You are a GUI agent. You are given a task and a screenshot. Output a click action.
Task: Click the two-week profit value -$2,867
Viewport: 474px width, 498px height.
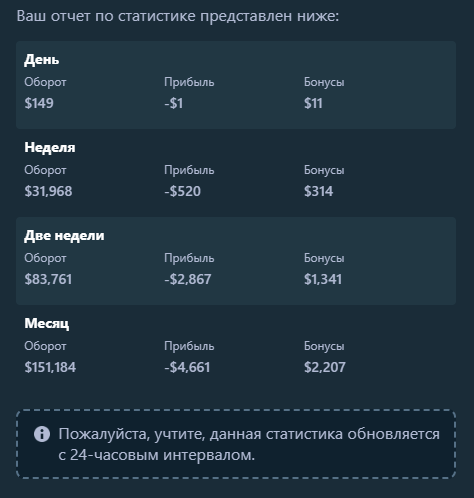click(x=188, y=279)
